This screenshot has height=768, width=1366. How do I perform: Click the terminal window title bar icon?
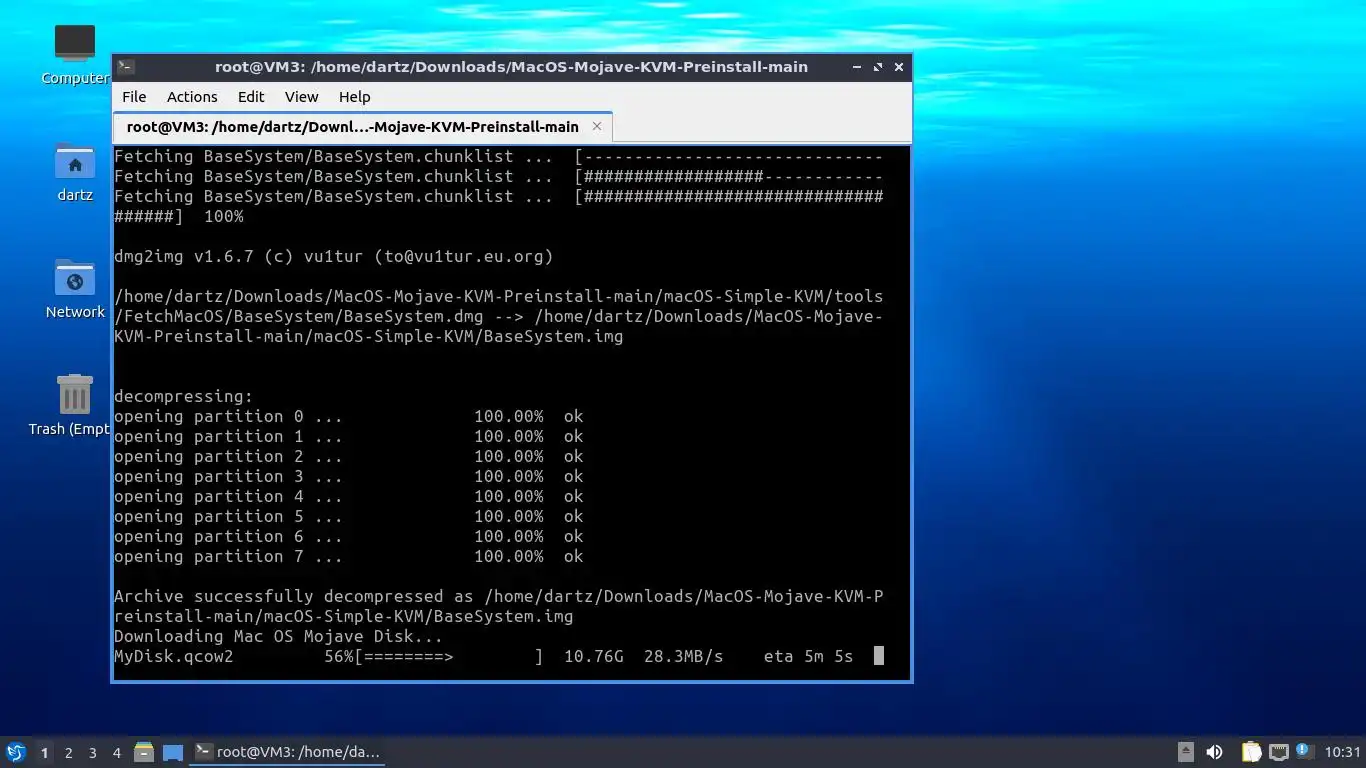[x=125, y=67]
